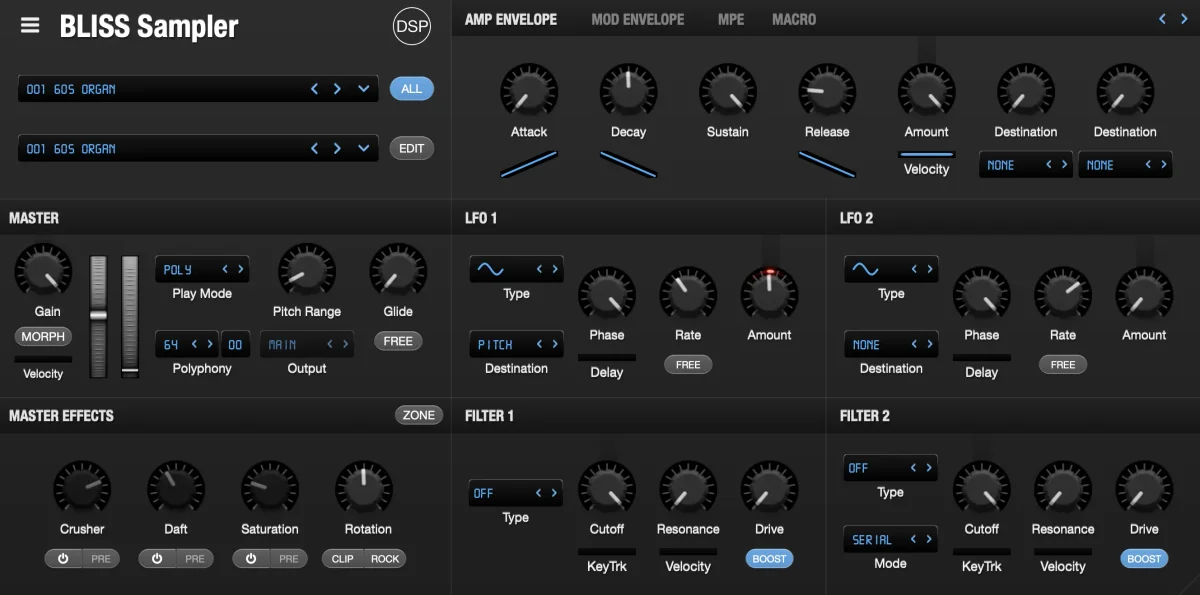The height and width of the screenshot is (595, 1200).
Task: Toggle the Saturation power icon
Action: [x=251, y=559]
